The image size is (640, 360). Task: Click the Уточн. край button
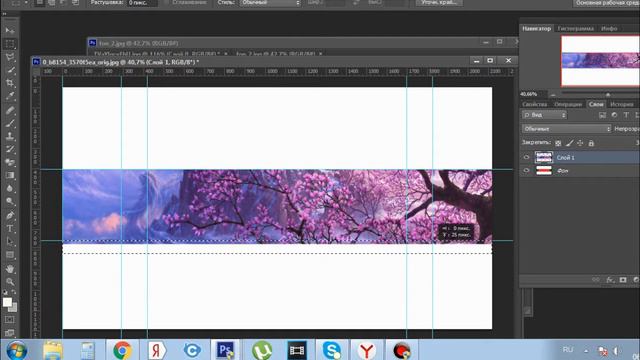[439, 2]
